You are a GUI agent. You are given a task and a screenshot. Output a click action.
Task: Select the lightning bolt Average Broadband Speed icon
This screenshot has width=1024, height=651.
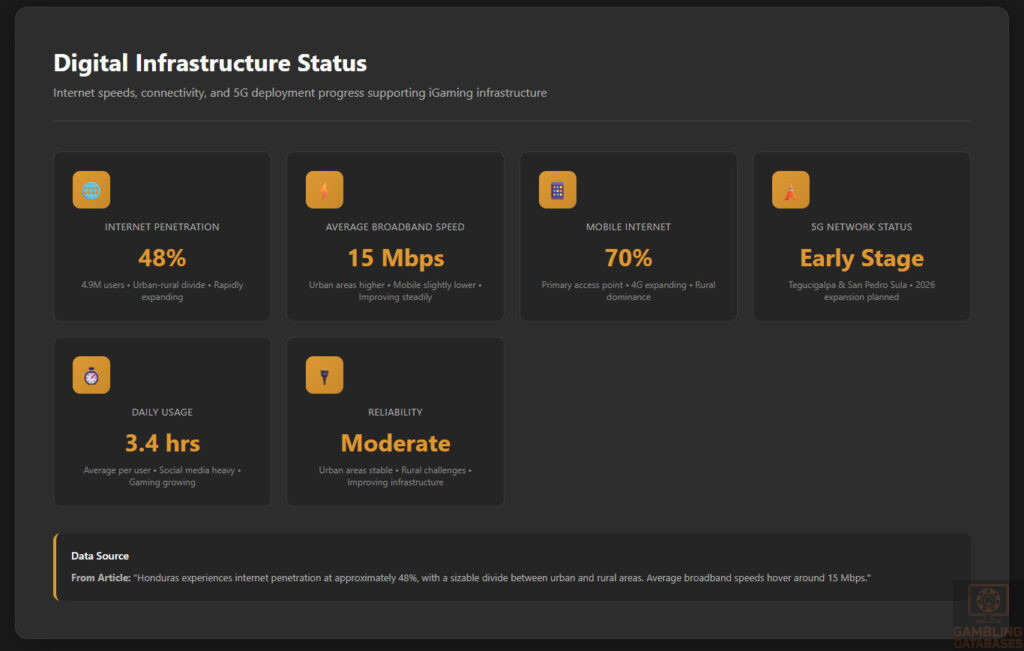324,189
